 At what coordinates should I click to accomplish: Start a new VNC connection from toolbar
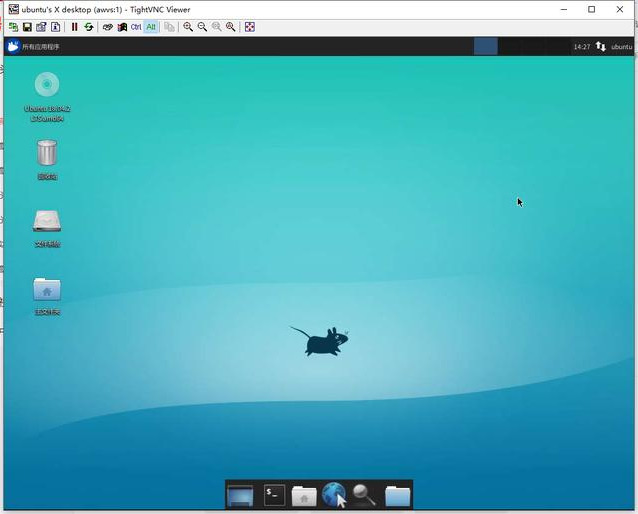[x=13, y=27]
